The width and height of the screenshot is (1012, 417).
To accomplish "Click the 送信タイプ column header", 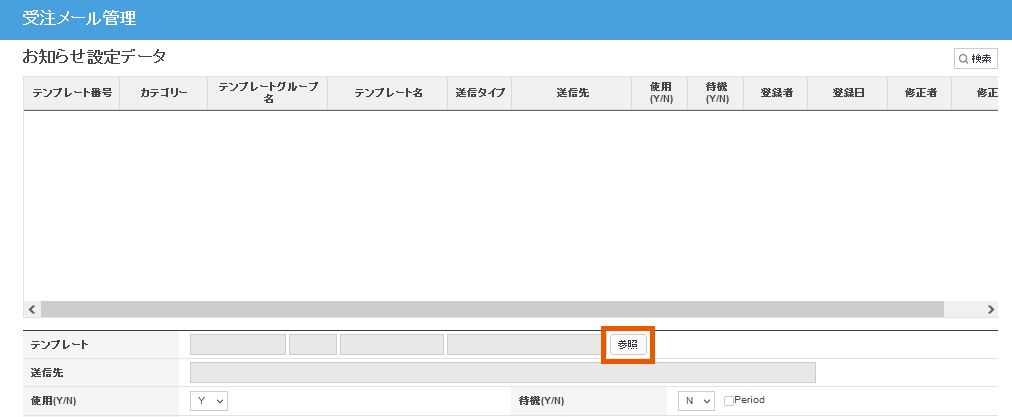I will click(x=480, y=93).
